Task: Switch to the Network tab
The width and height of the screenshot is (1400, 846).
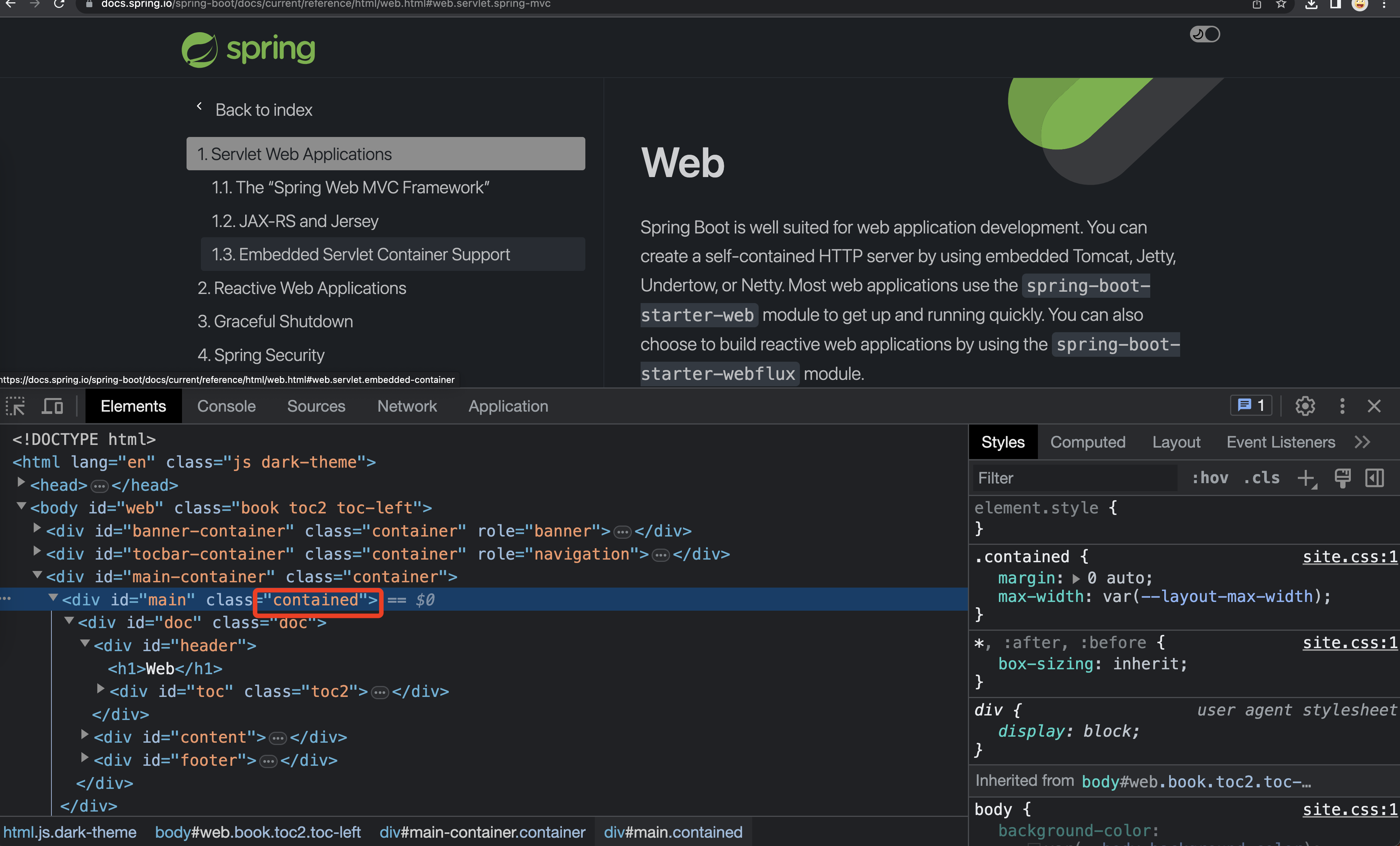Action: tap(407, 406)
